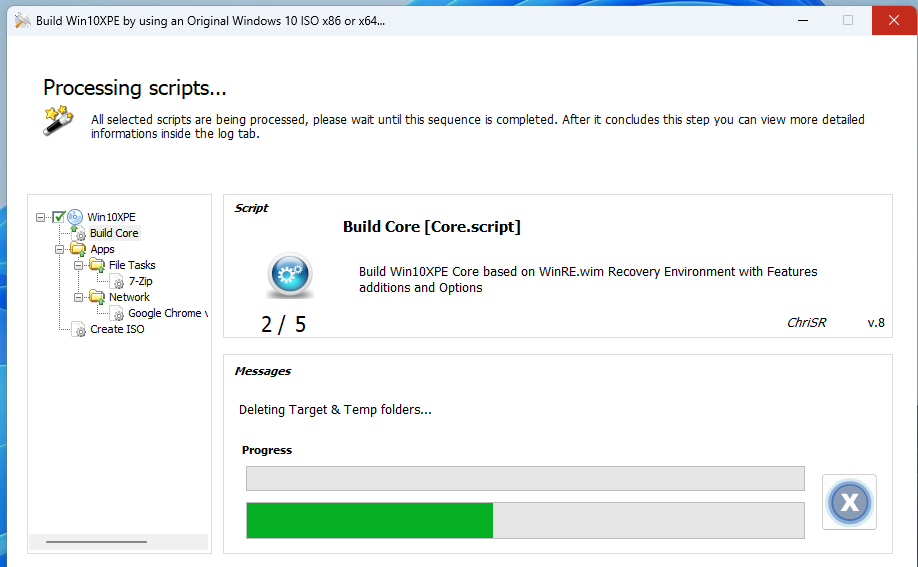The width and height of the screenshot is (918, 567).
Task: Click the Create ISO script icon
Action: coord(78,329)
